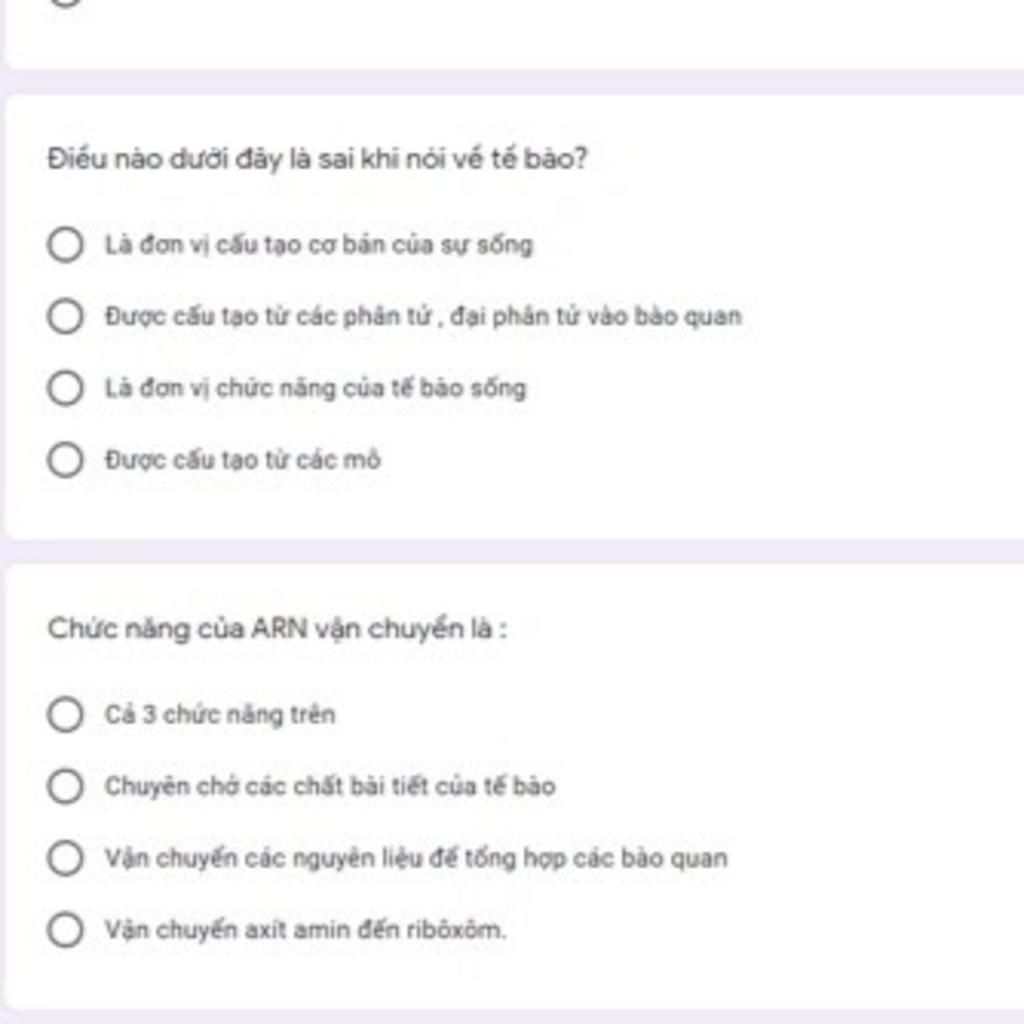
Task: Mark radio option 'Là đơn vị chức năng của tế bào sống'
Action: 65,388
